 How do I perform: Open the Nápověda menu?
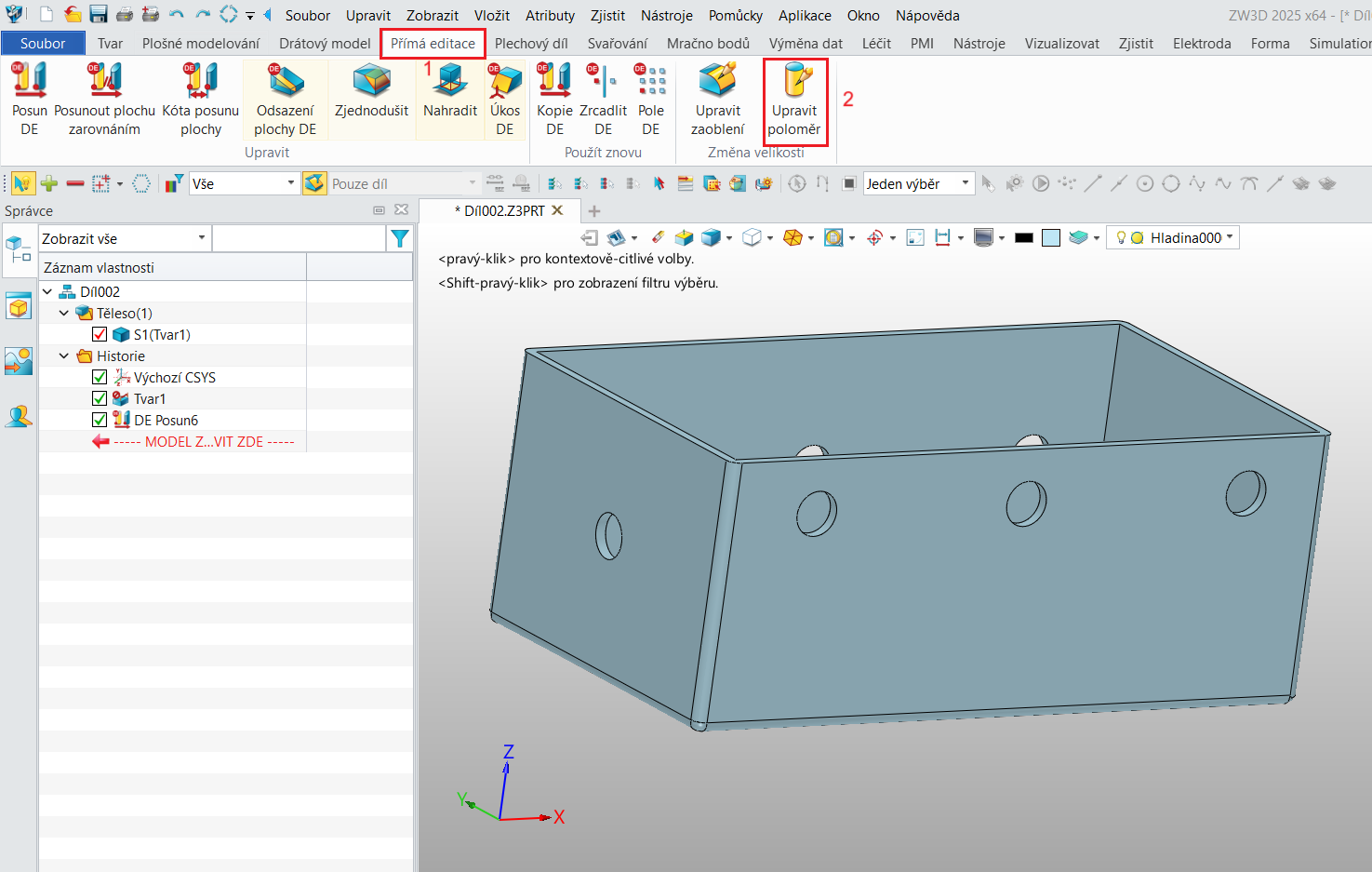tap(927, 15)
